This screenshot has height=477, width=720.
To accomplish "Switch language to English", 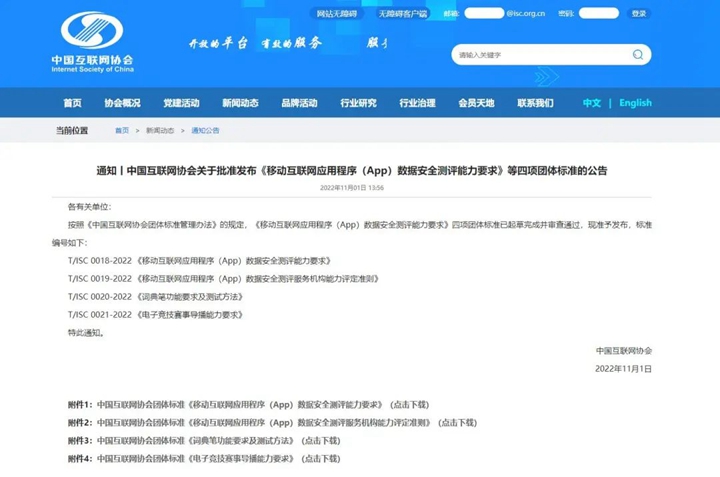I will click(636, 103).
